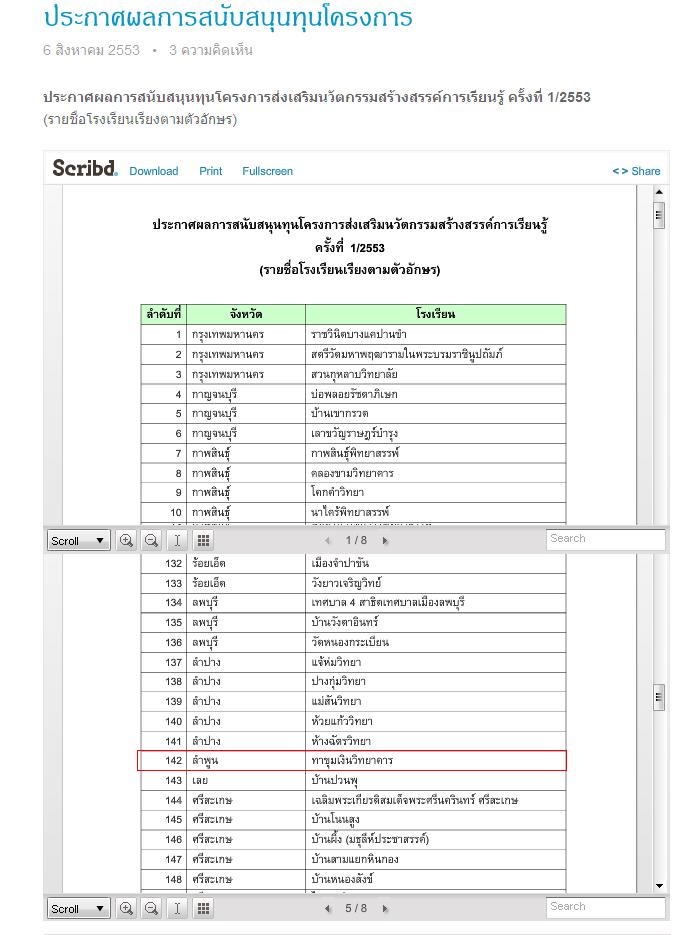This screenshot has height=935, width=674.
Task: Click the Share link with angle brackets
Action: pos(636,171)
